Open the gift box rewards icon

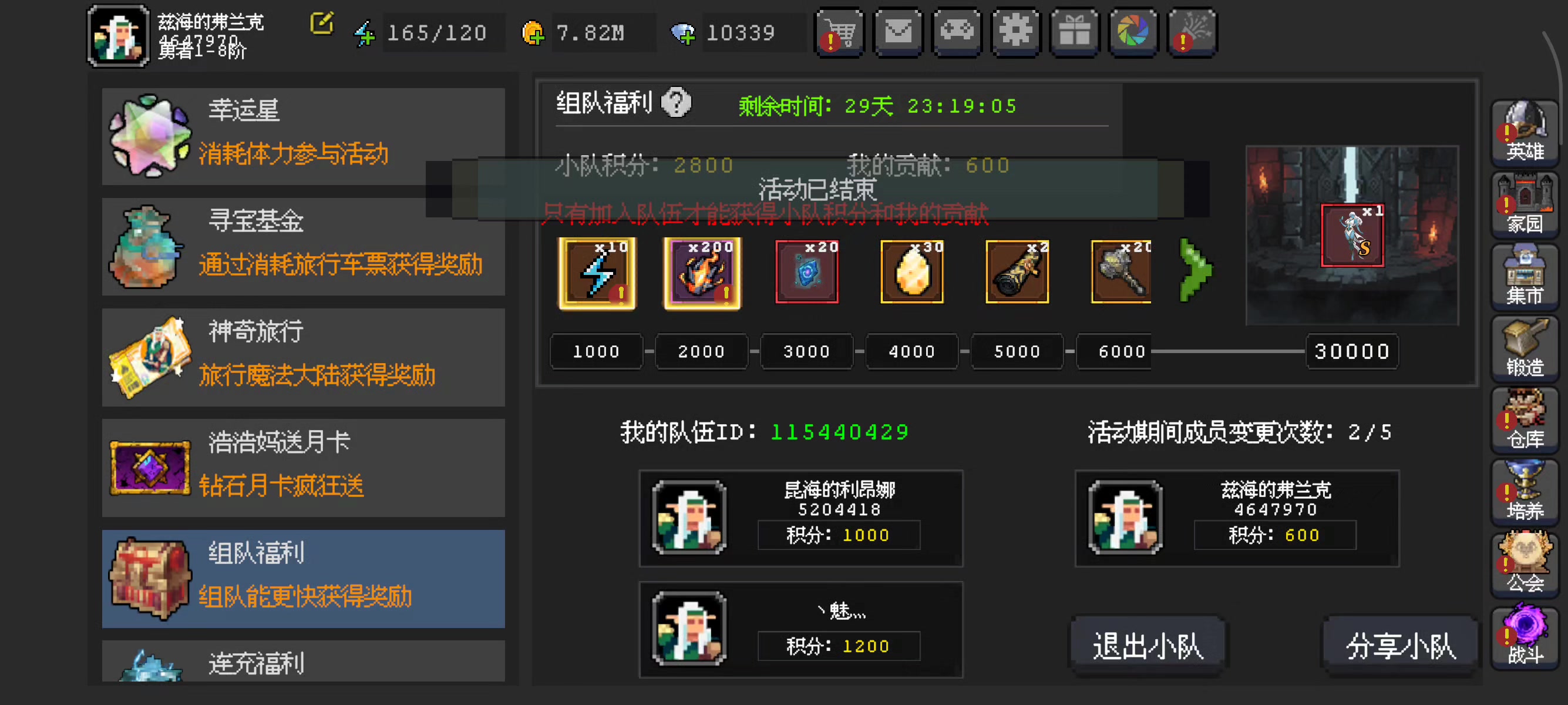click(x=1074, y=33)
